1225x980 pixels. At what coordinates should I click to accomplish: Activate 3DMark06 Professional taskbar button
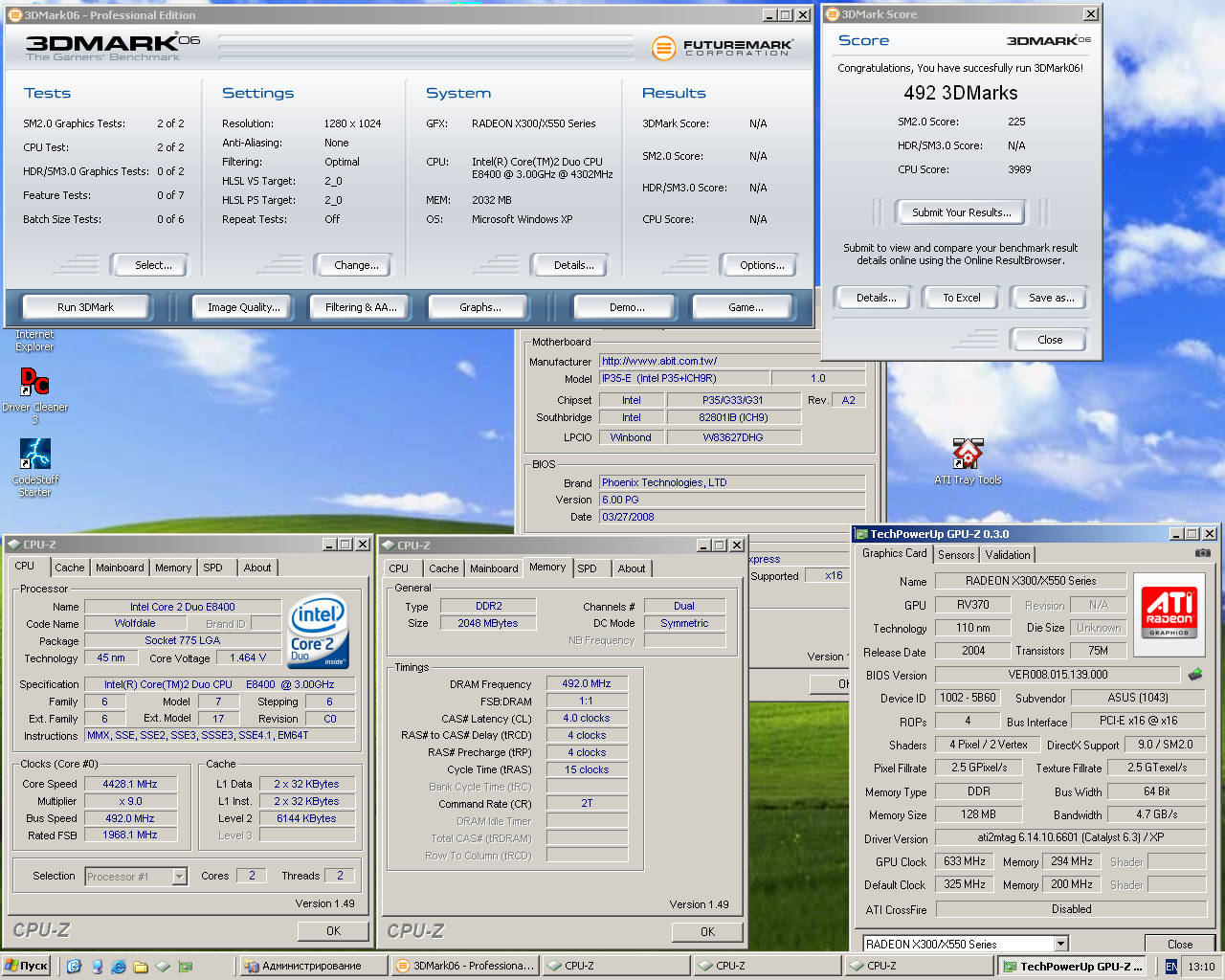coord(465,966)
